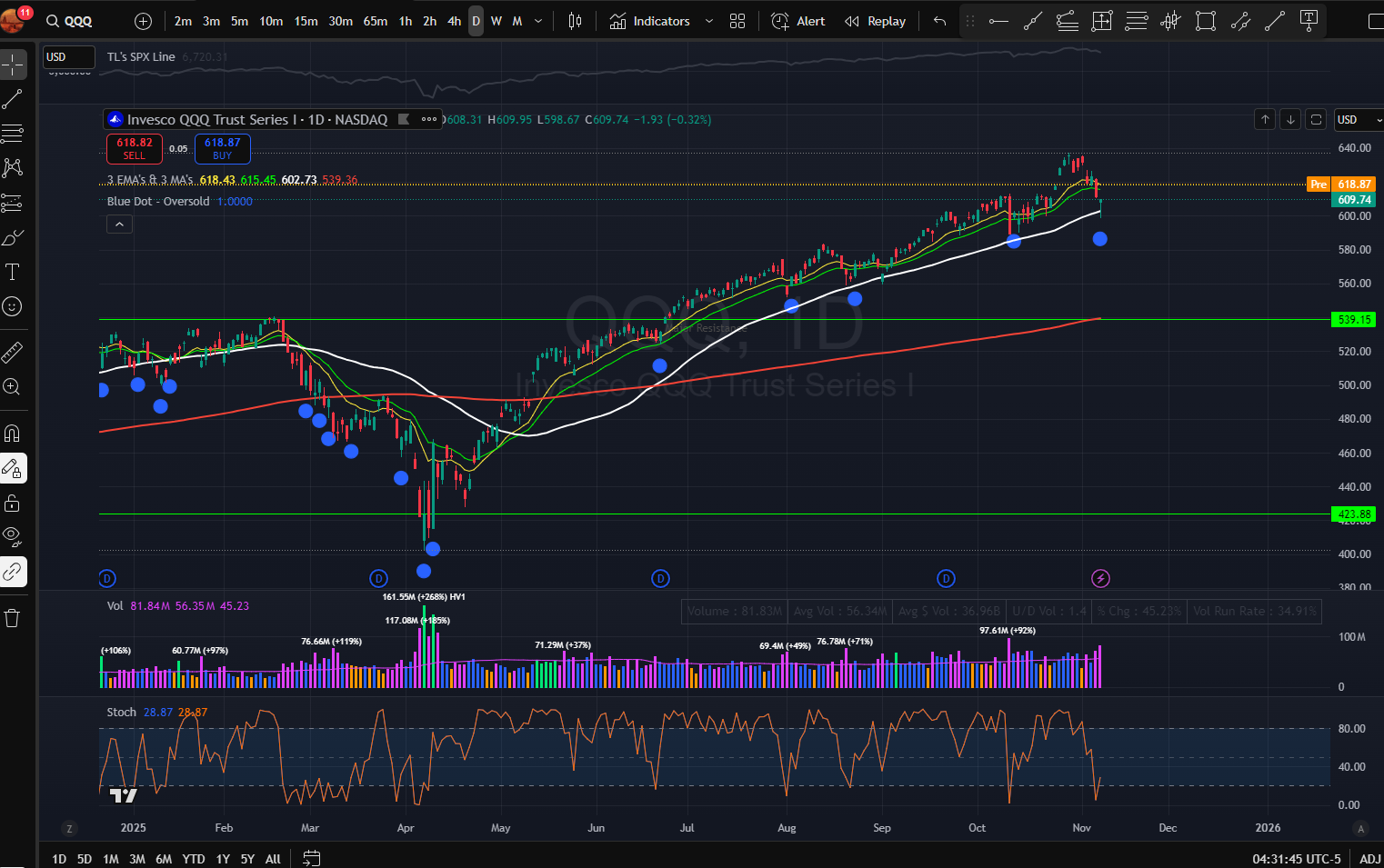1384x868 pixels.
Task: Activate the zoom in tool
Action: [x=13, y=387]
